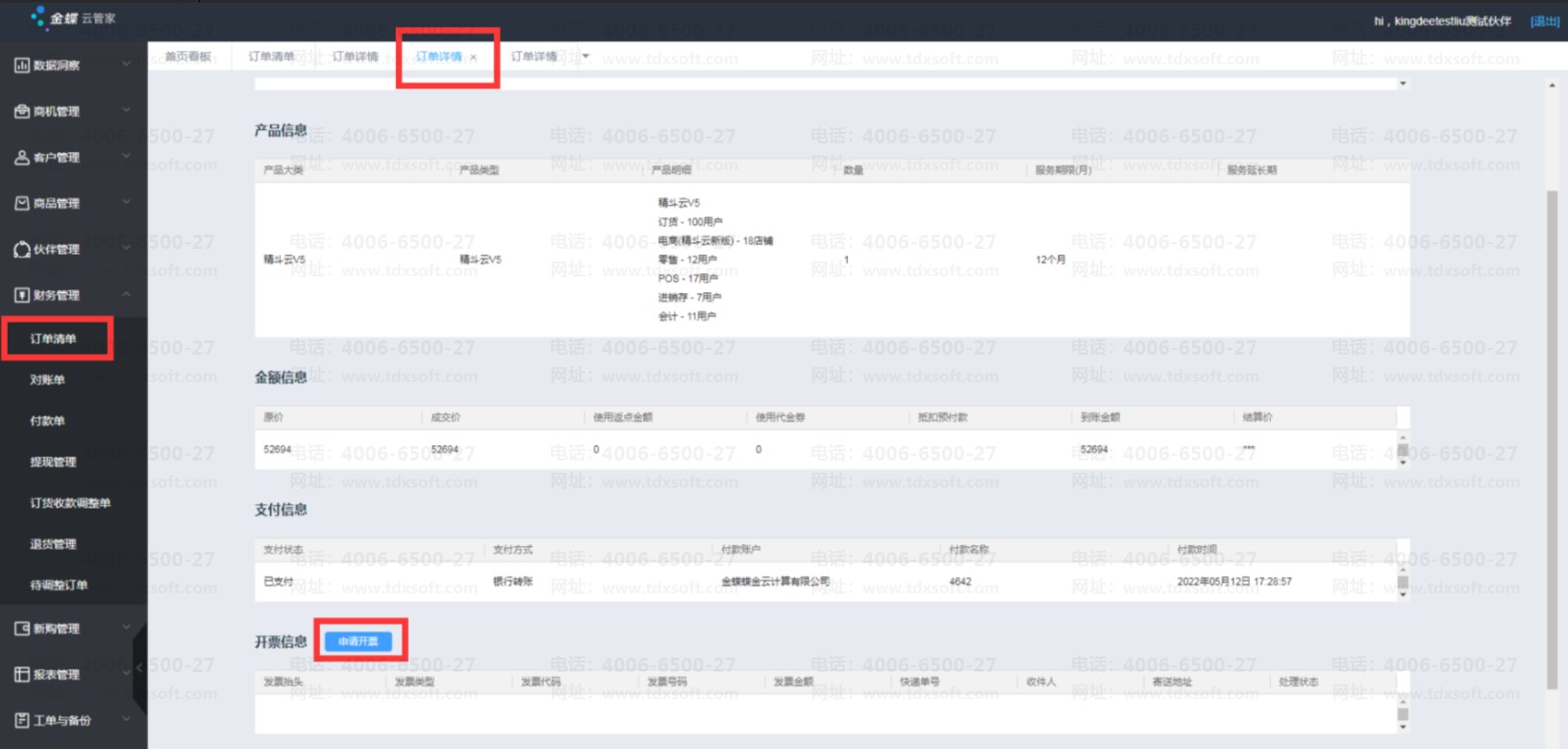
Task: Switch to the 首页看板 tab
Action: click(187, 57)
